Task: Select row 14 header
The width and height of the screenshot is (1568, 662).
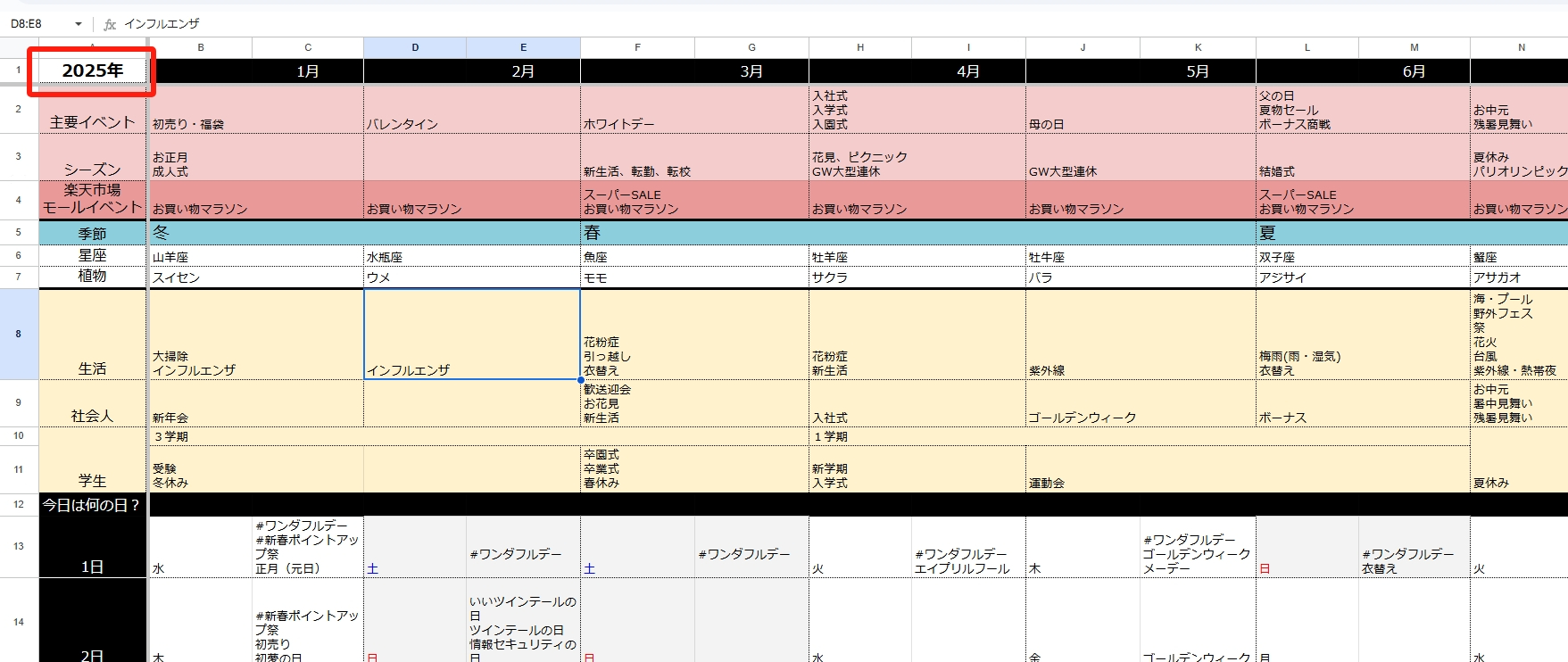Action: [19, 621]
